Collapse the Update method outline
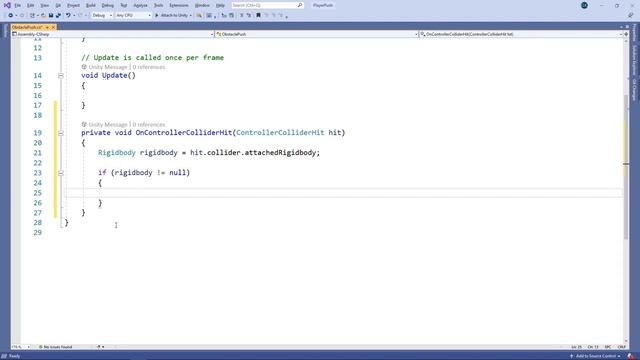640x360 pixels. click(x=61, y=76)
